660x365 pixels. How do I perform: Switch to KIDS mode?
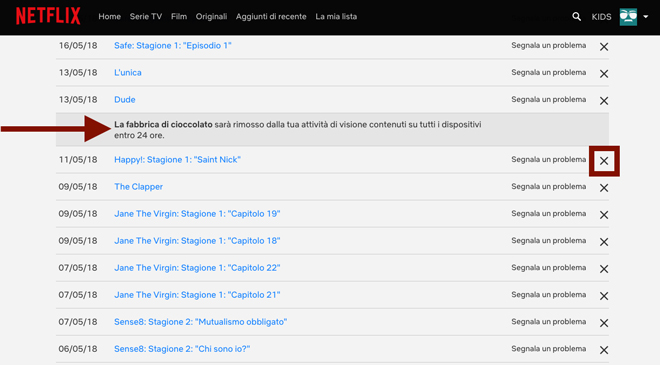(x=601, y=17)
